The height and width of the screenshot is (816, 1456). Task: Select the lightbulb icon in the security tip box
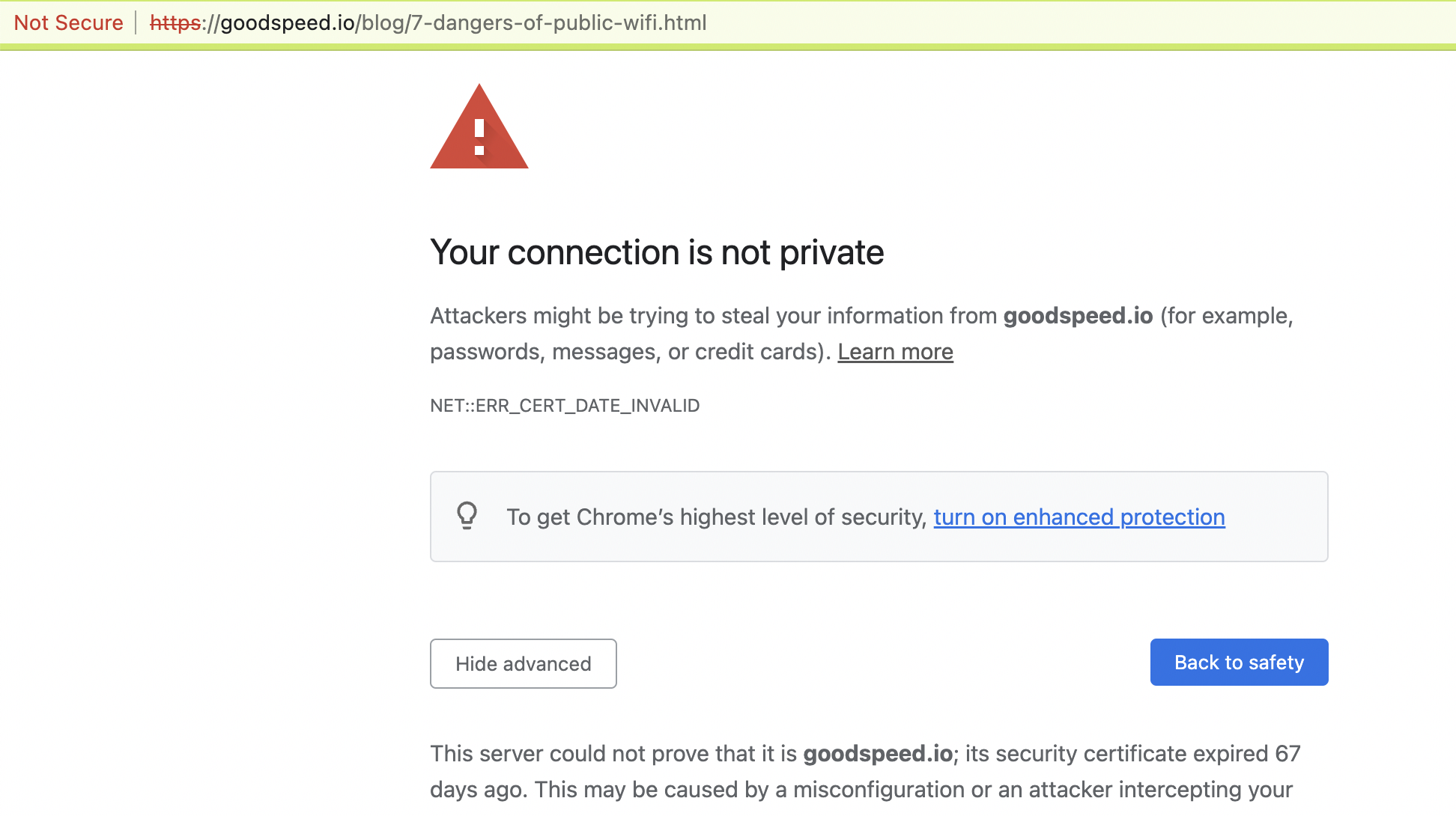(468, 517)
